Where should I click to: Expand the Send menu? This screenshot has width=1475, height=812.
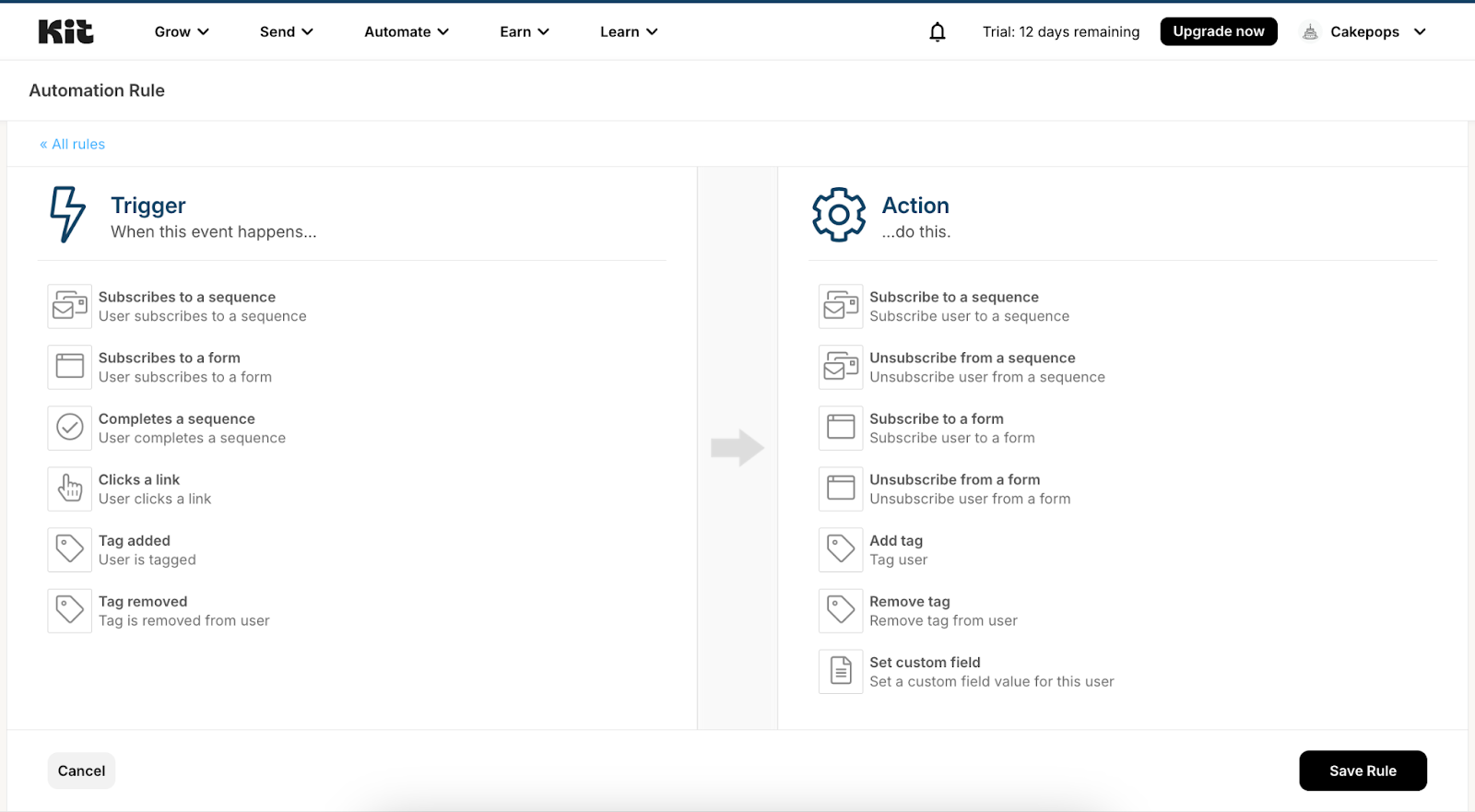tap(287, 32)
